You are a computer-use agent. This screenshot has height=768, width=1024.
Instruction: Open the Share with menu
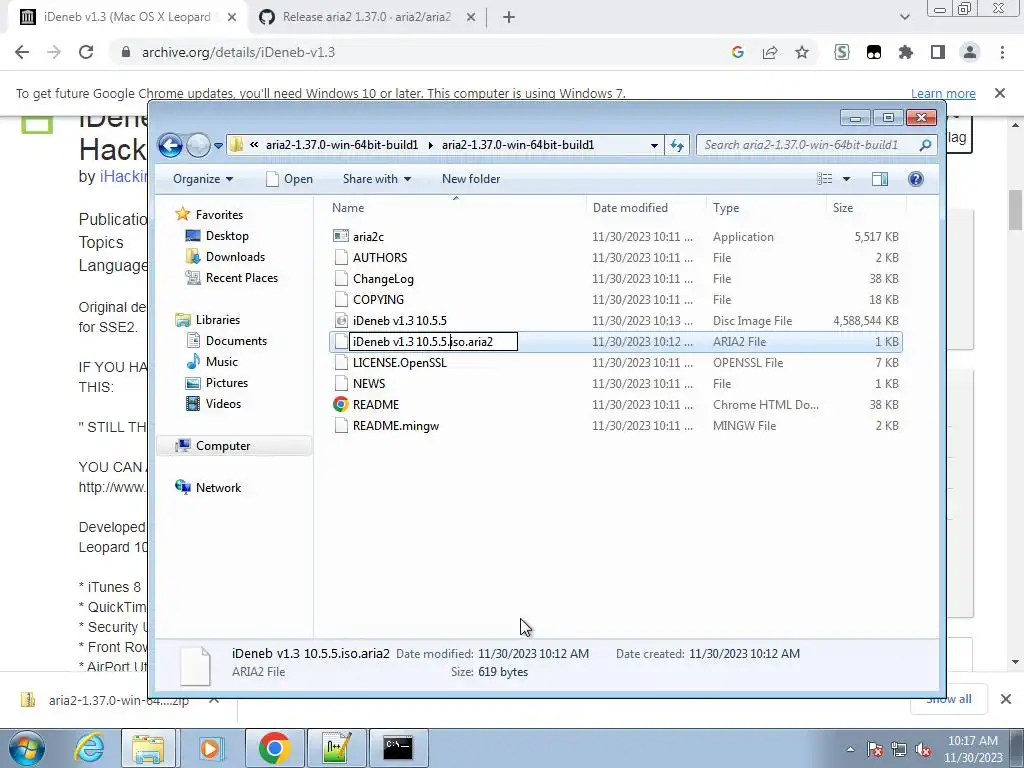tap(377, 179)
